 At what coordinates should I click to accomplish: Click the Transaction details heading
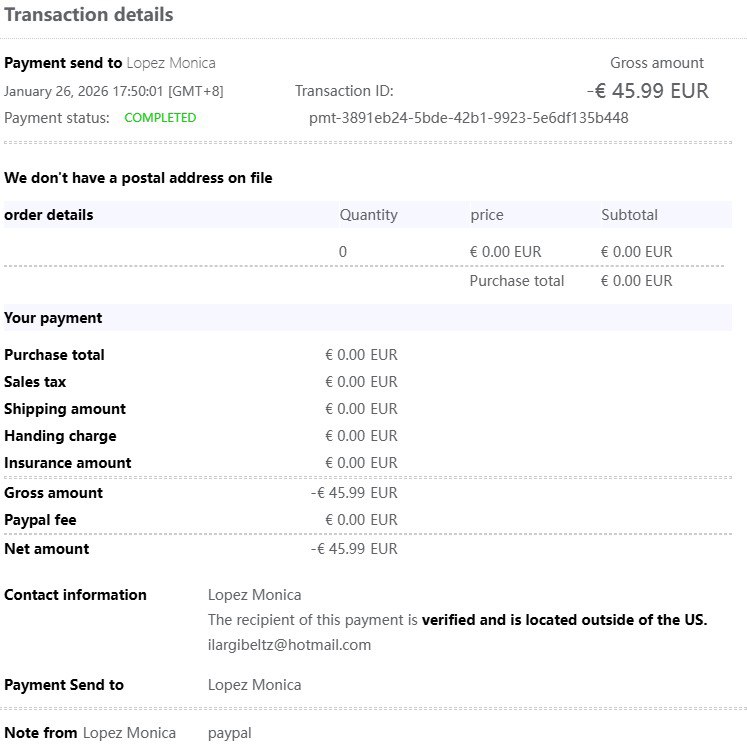(89, 15)
